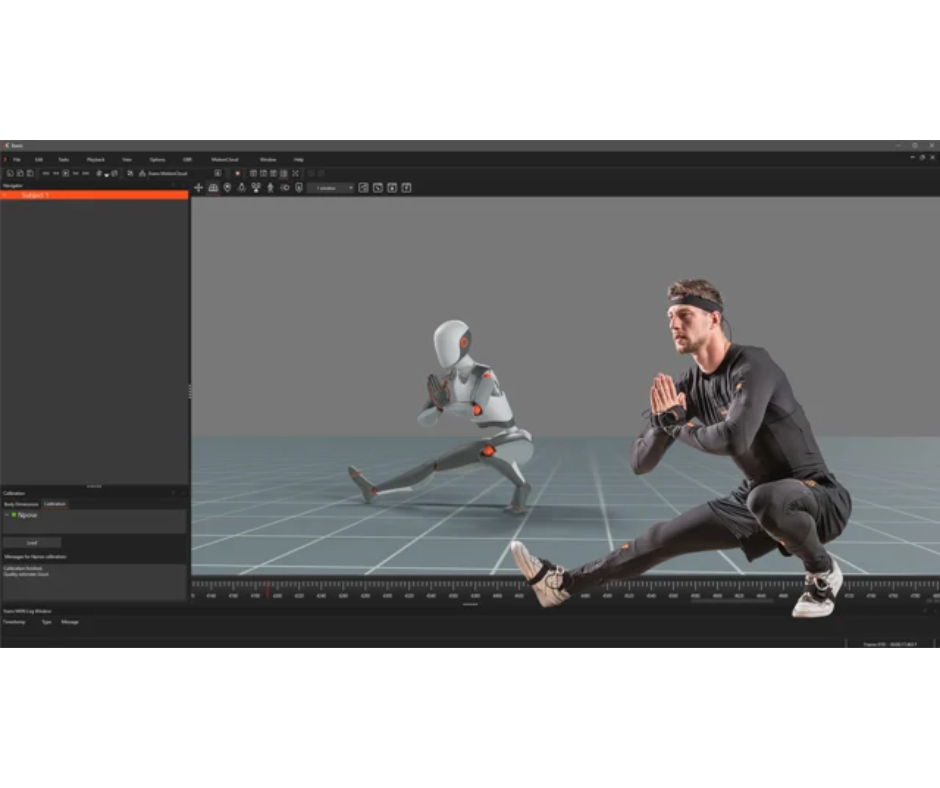Expand the Npose entry in the Calibration panel
The image size is (940, 788).
[x=8, y=515]
